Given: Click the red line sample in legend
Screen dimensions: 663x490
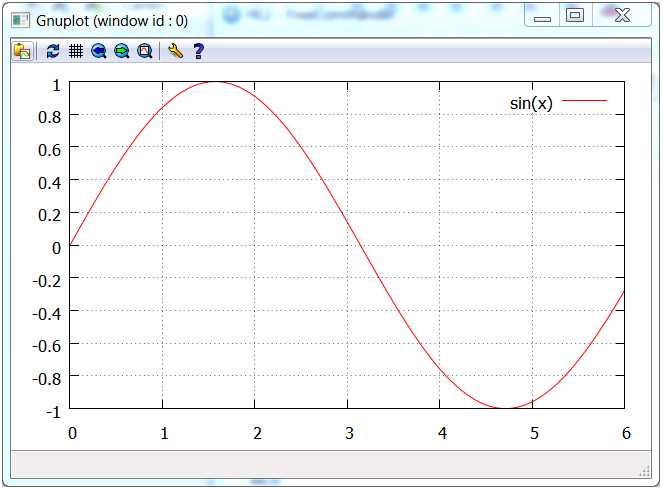Looking at the screenshot, I should pyautogui.click(x=585, y=102).
